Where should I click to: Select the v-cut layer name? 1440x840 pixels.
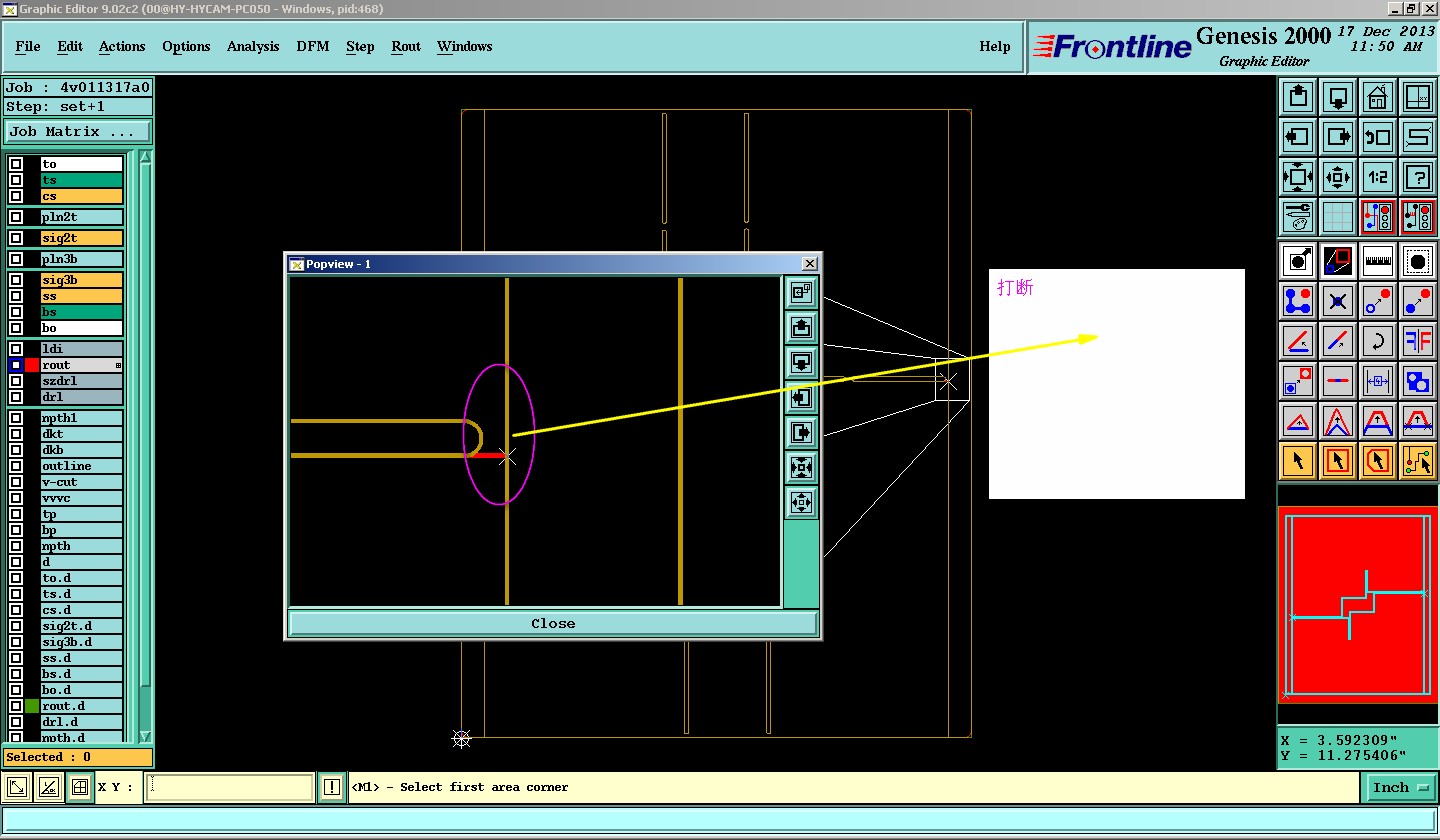82,482
